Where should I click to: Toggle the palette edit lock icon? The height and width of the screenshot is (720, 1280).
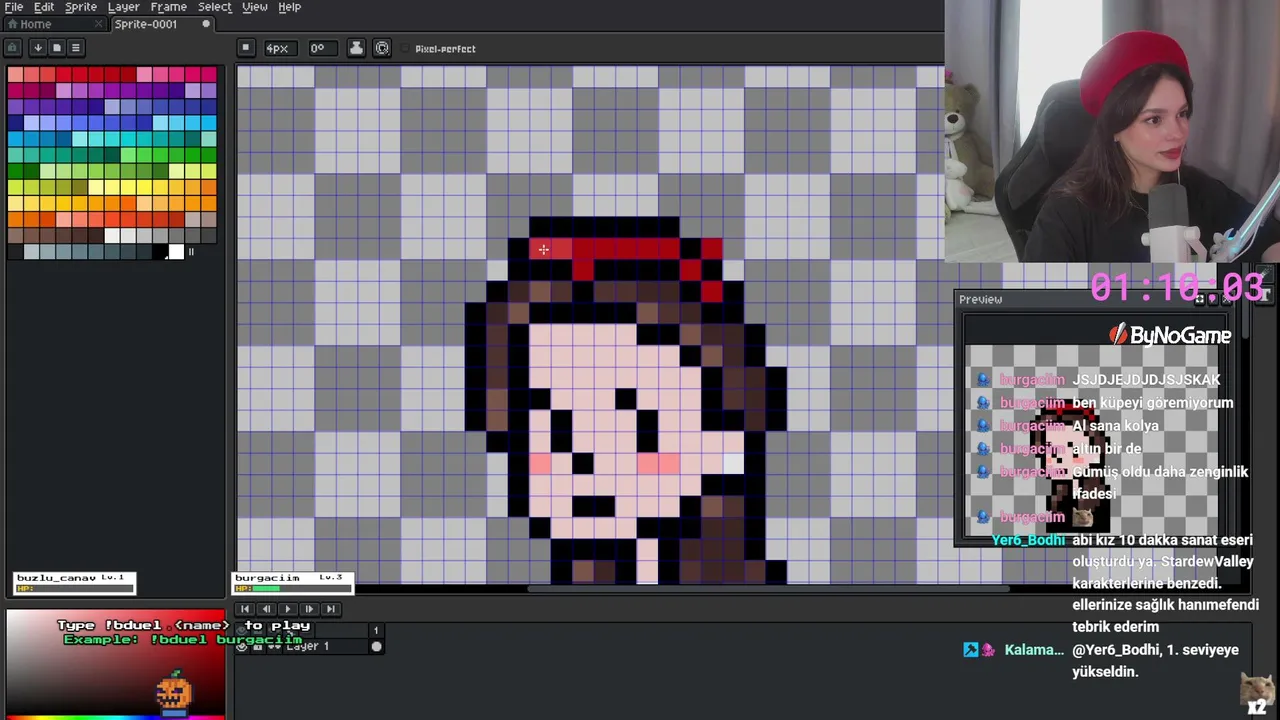pyautogui.click(x=13, y=47)
